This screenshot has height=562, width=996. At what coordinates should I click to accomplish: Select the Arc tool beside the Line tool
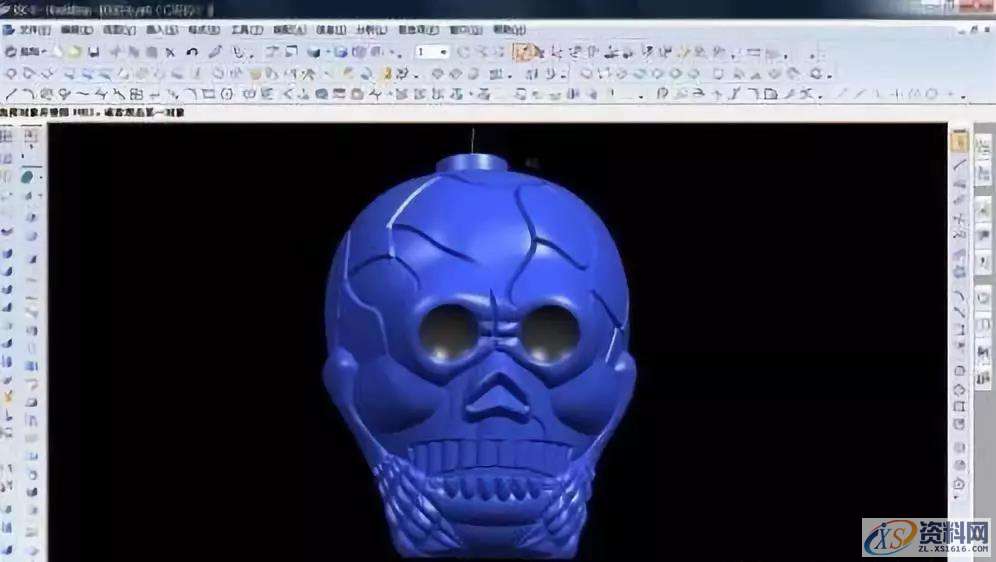click(30, 94)
